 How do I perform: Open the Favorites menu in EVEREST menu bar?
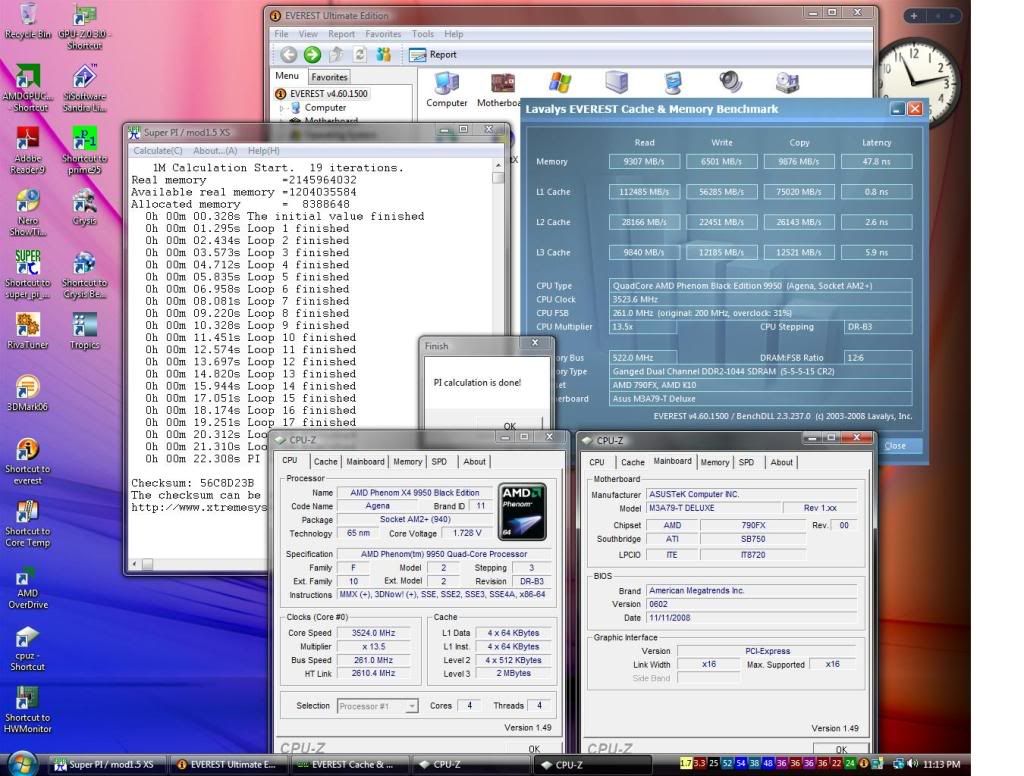click(383, 34)
